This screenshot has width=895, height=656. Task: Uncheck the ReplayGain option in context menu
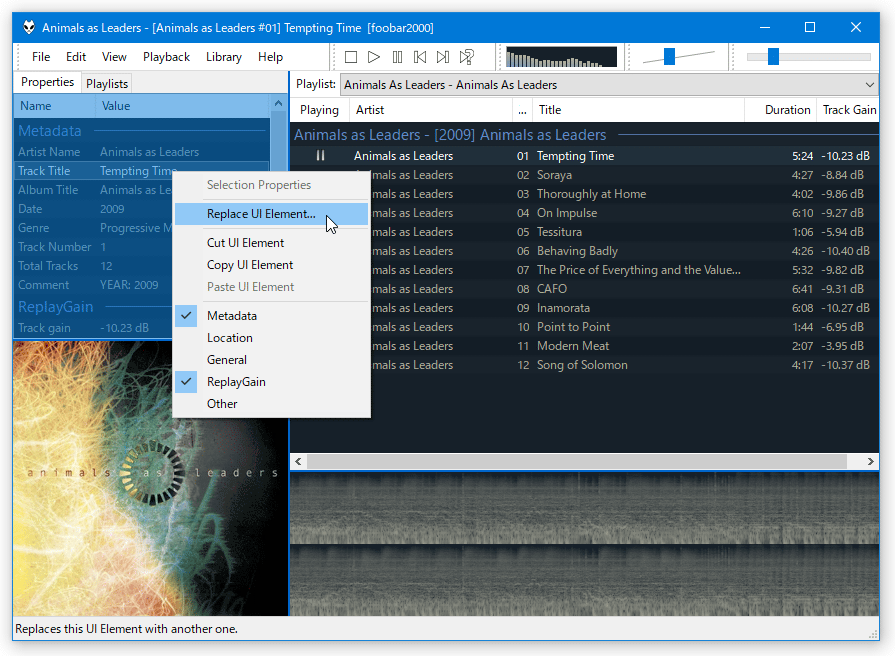tap(272, 382)
